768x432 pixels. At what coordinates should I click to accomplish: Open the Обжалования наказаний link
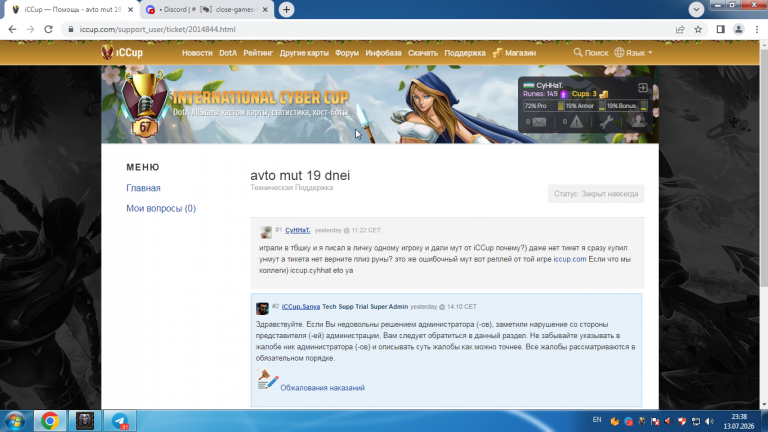322,388
